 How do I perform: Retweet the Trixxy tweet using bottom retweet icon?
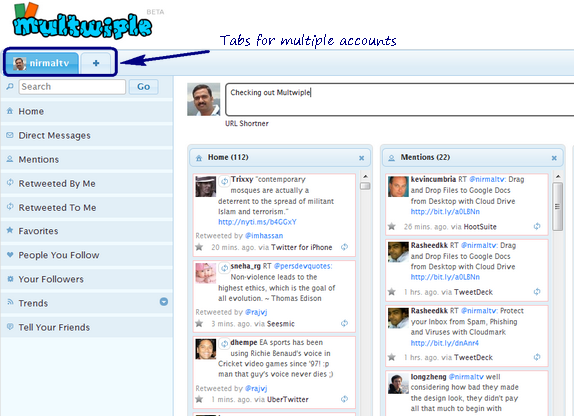pyautogui.click(x=344, y=247)
